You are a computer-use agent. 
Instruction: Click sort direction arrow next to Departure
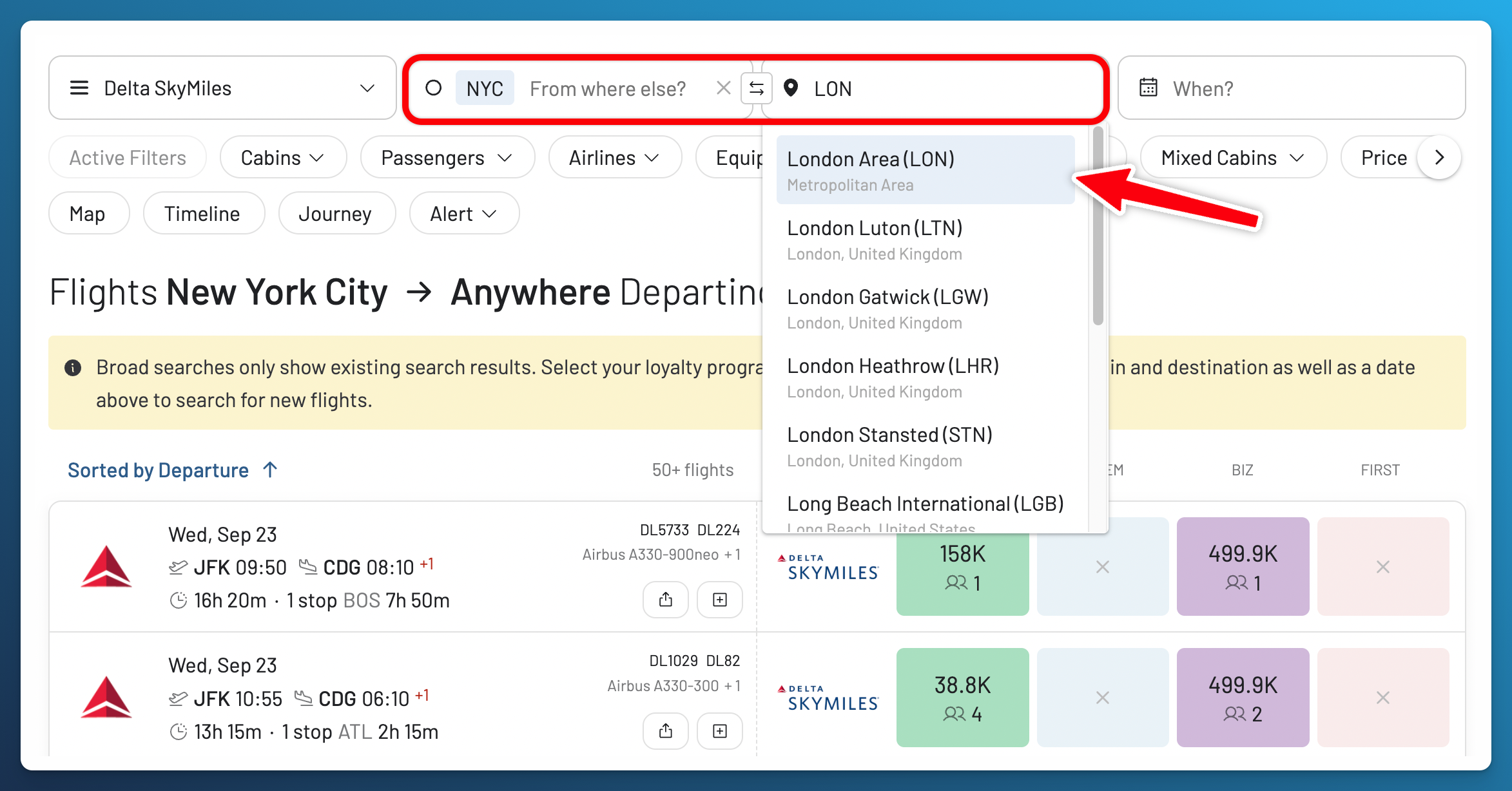(x=271, y=470)
